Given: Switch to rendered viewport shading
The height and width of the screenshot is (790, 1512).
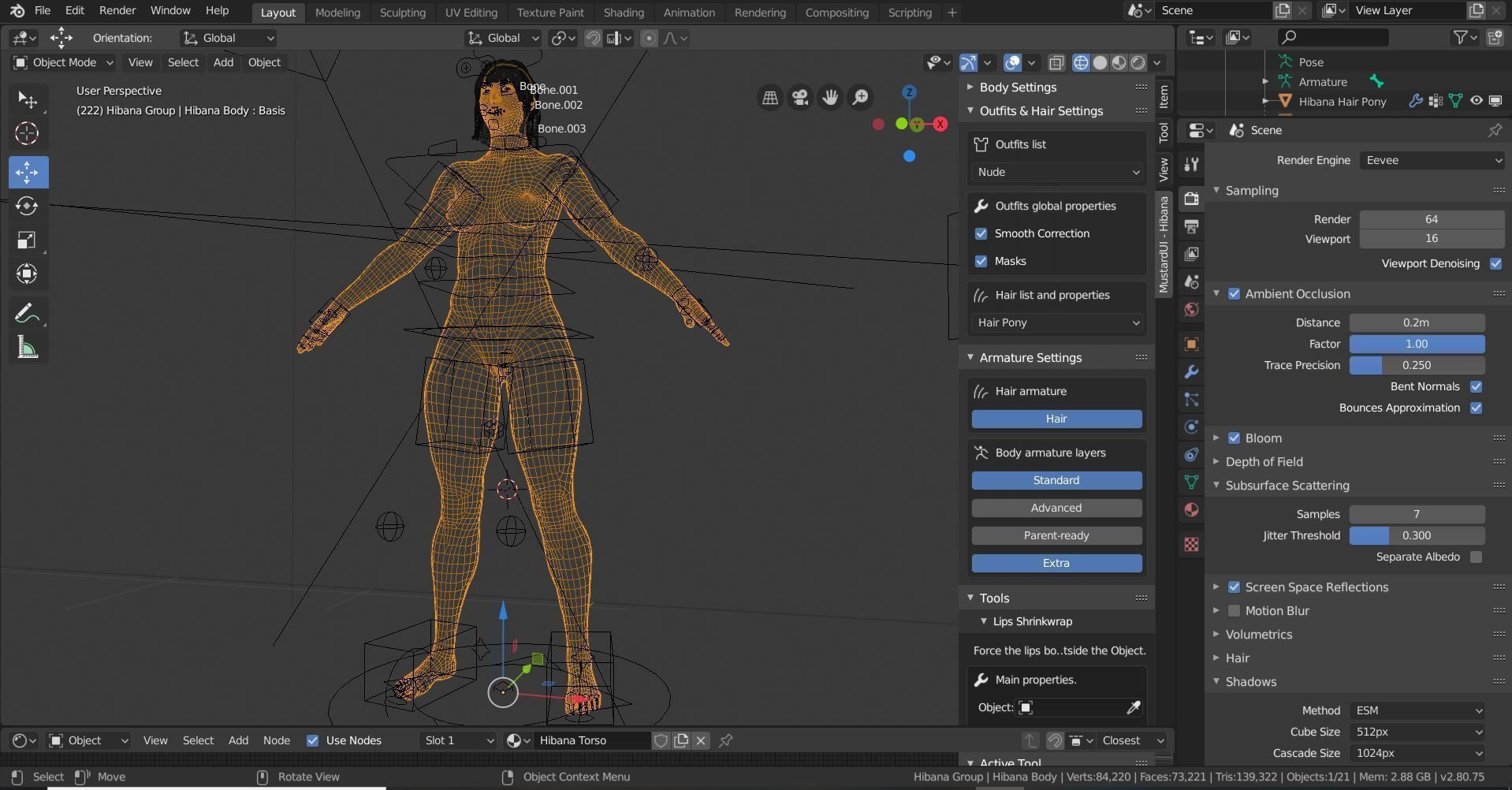Looking at the screenshot, I should tap(1138, 62).
